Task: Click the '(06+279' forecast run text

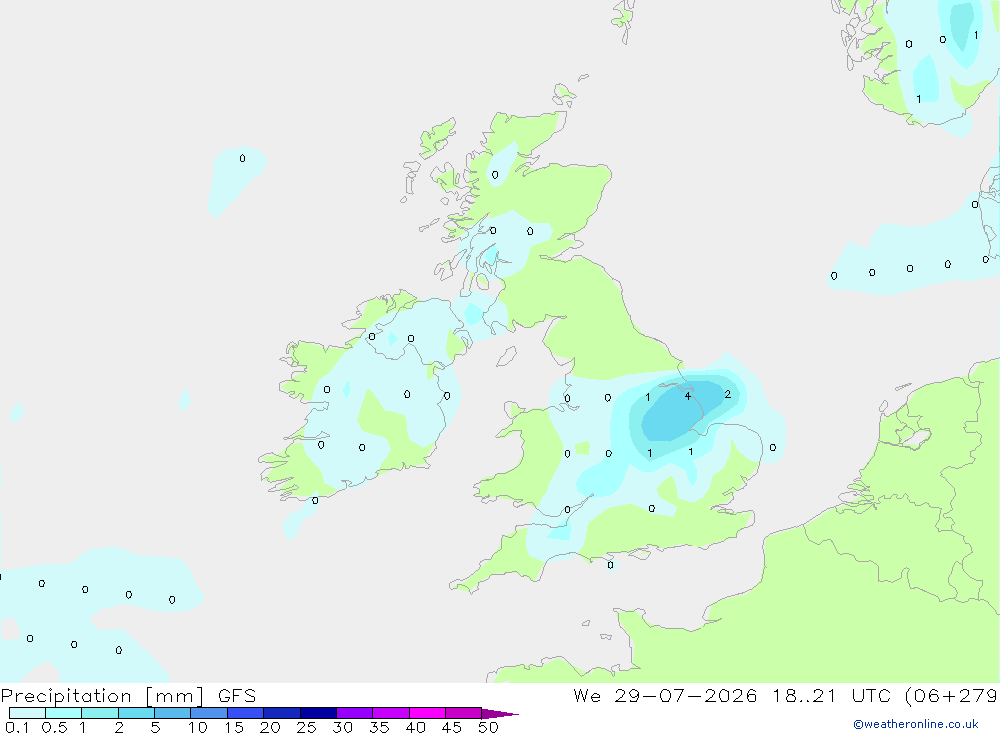Action: pos(952,695)
